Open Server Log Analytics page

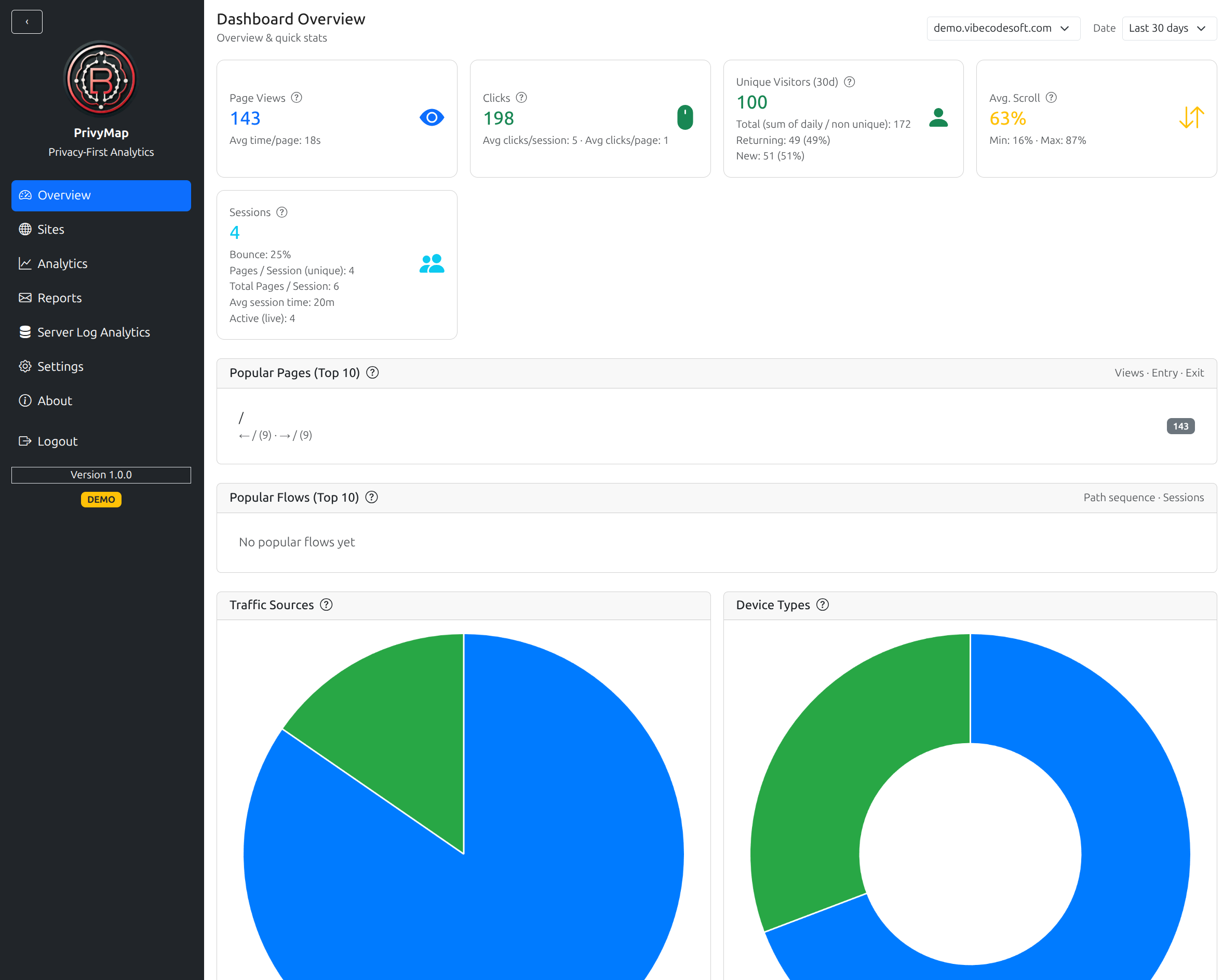(93, 332)
